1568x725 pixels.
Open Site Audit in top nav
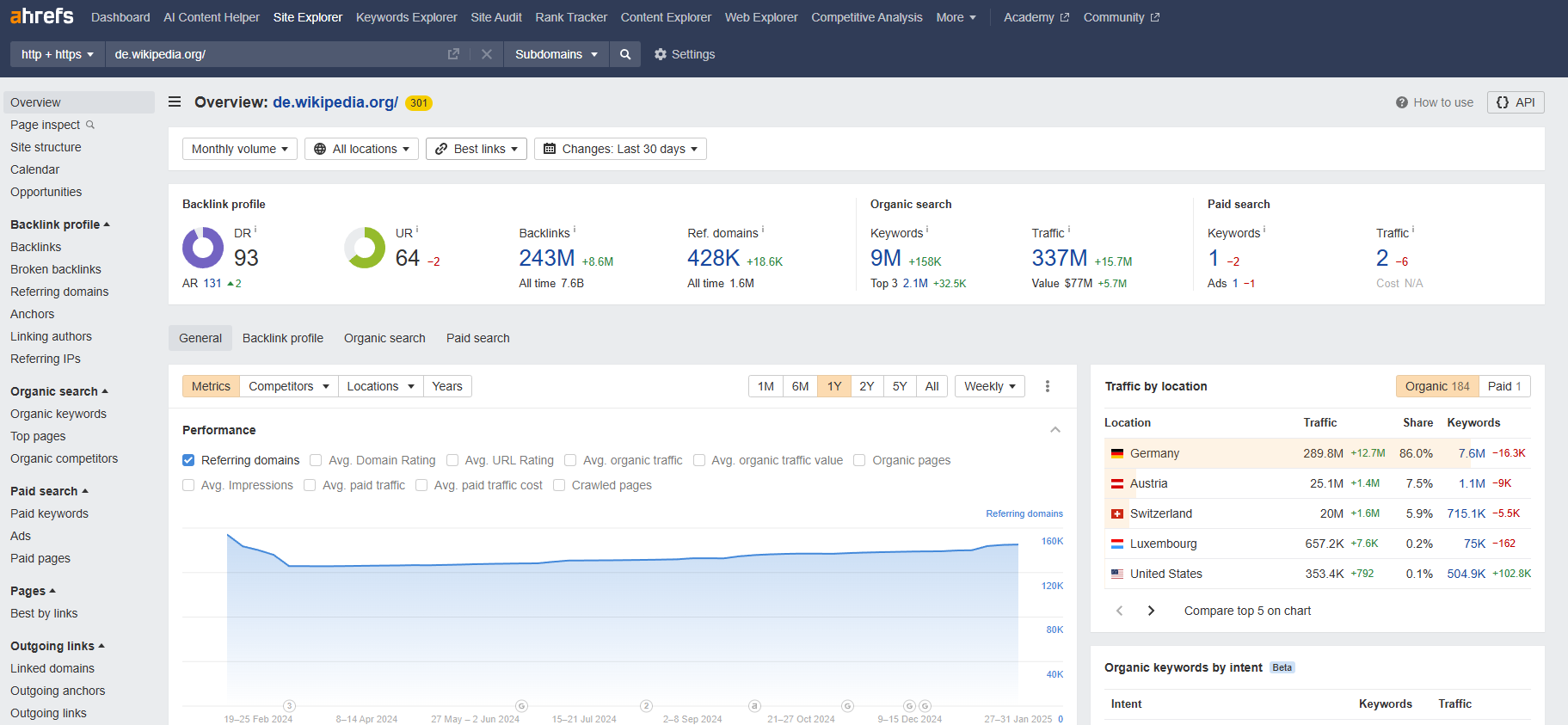(x=496, y=17)
